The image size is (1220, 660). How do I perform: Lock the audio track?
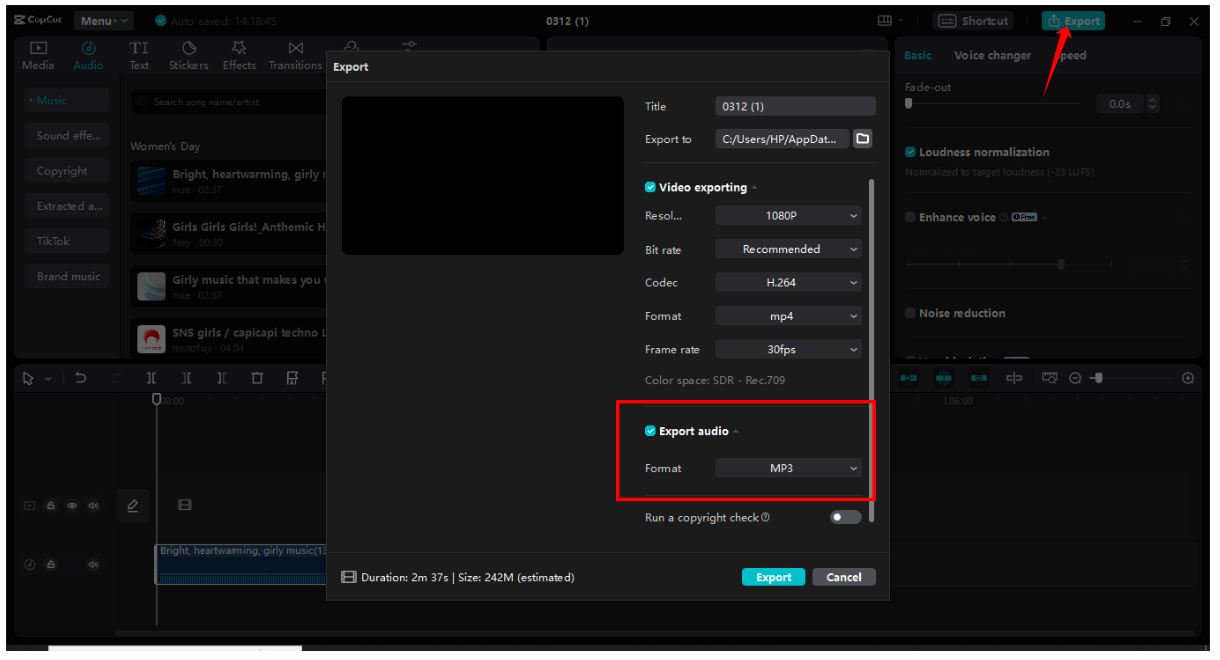(x=51, y=565)
